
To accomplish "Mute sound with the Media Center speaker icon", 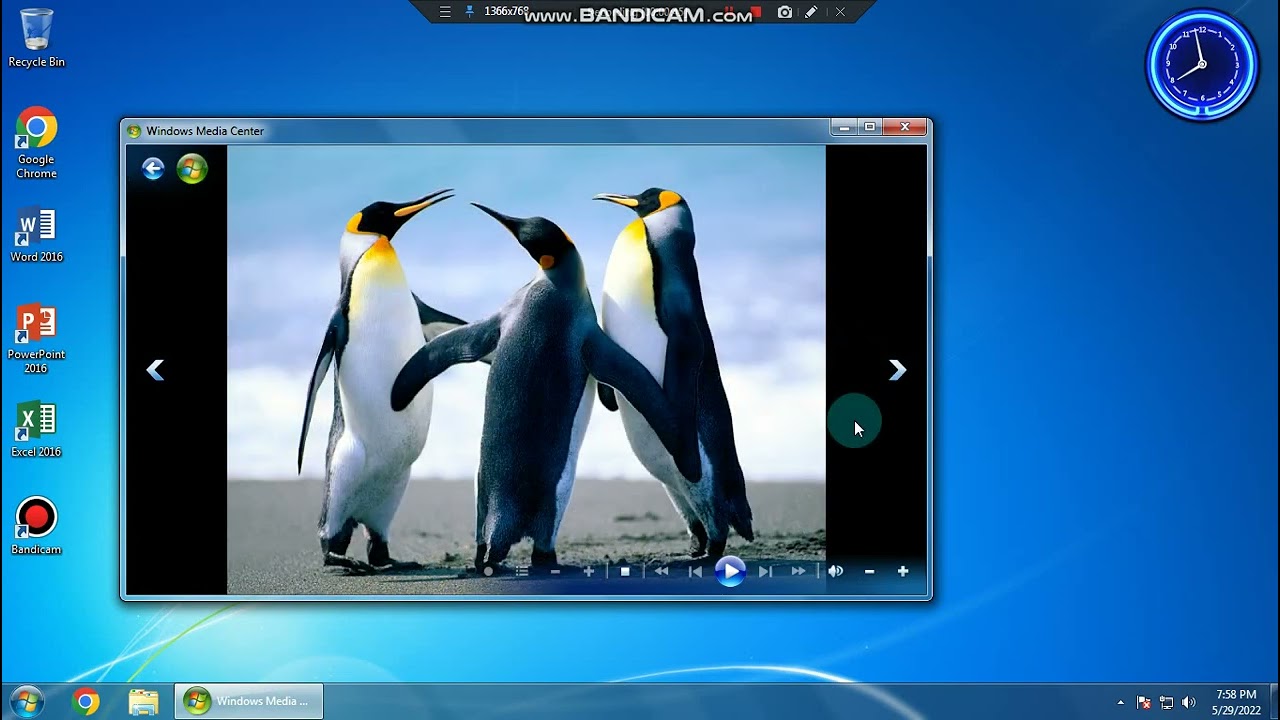I will click(x=835, y=572).
